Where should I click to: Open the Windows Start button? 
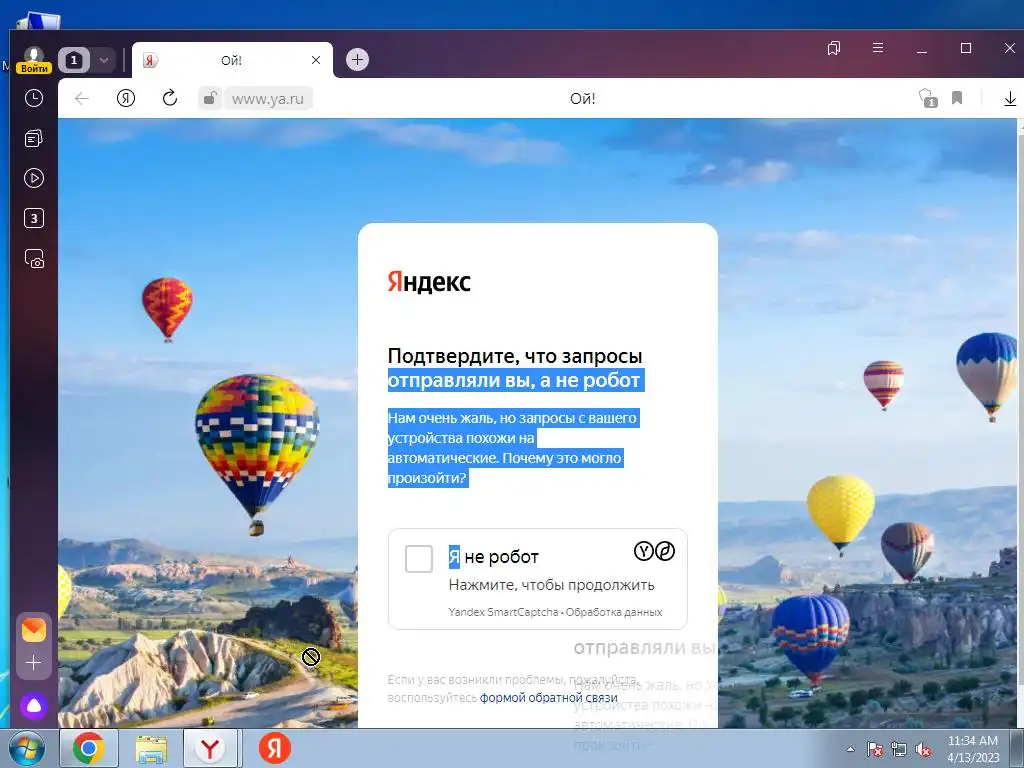click(27, 748)
